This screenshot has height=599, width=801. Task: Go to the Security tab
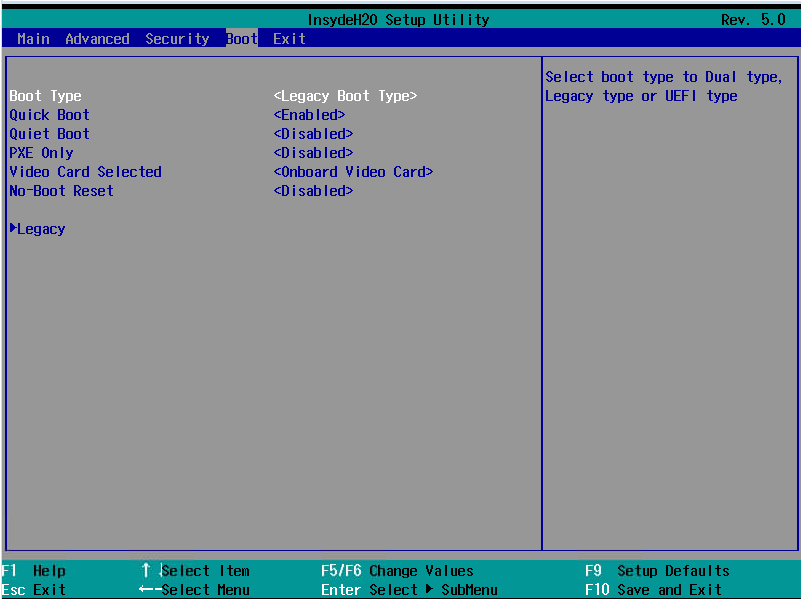(177, 39)
